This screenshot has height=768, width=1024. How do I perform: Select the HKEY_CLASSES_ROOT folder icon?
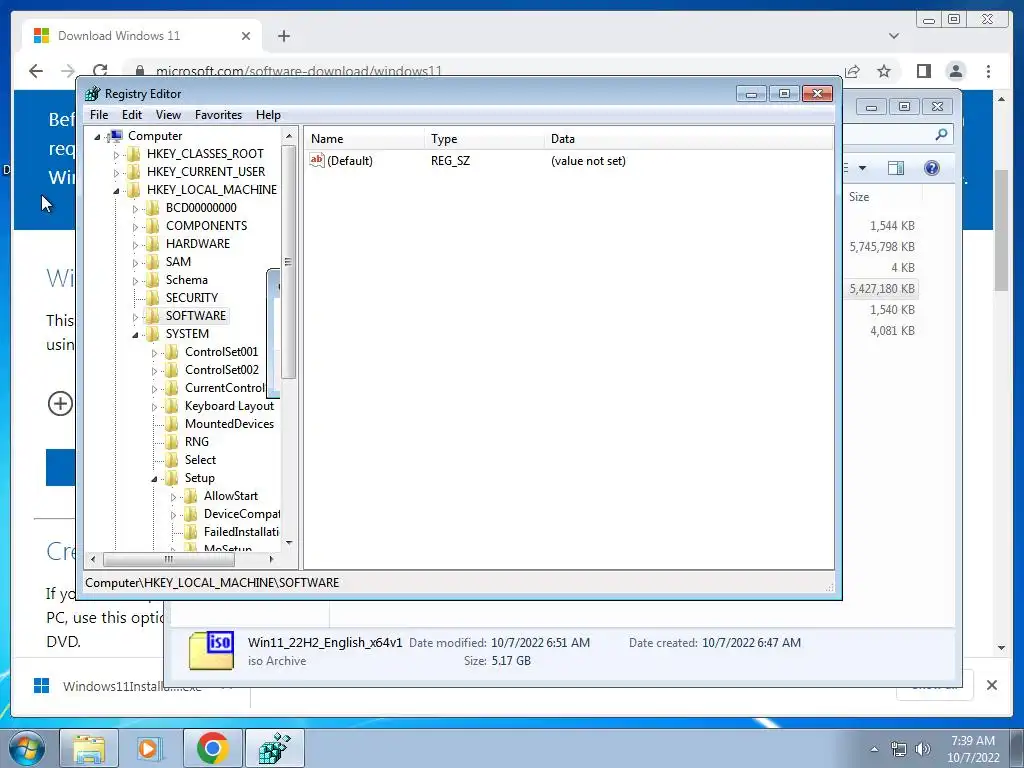tap(134, 154)
